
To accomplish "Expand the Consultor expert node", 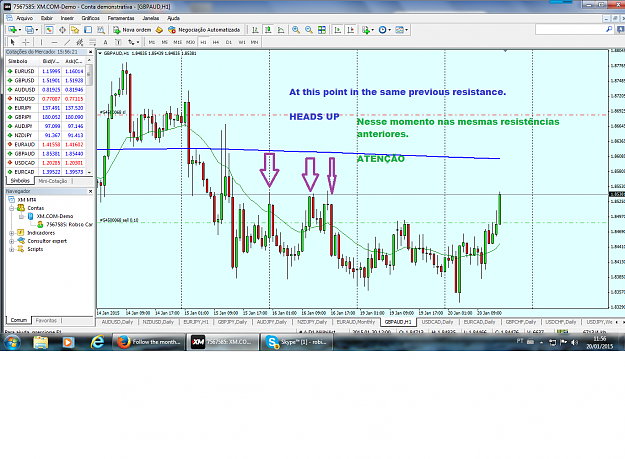I will click(x=12, y=241).
